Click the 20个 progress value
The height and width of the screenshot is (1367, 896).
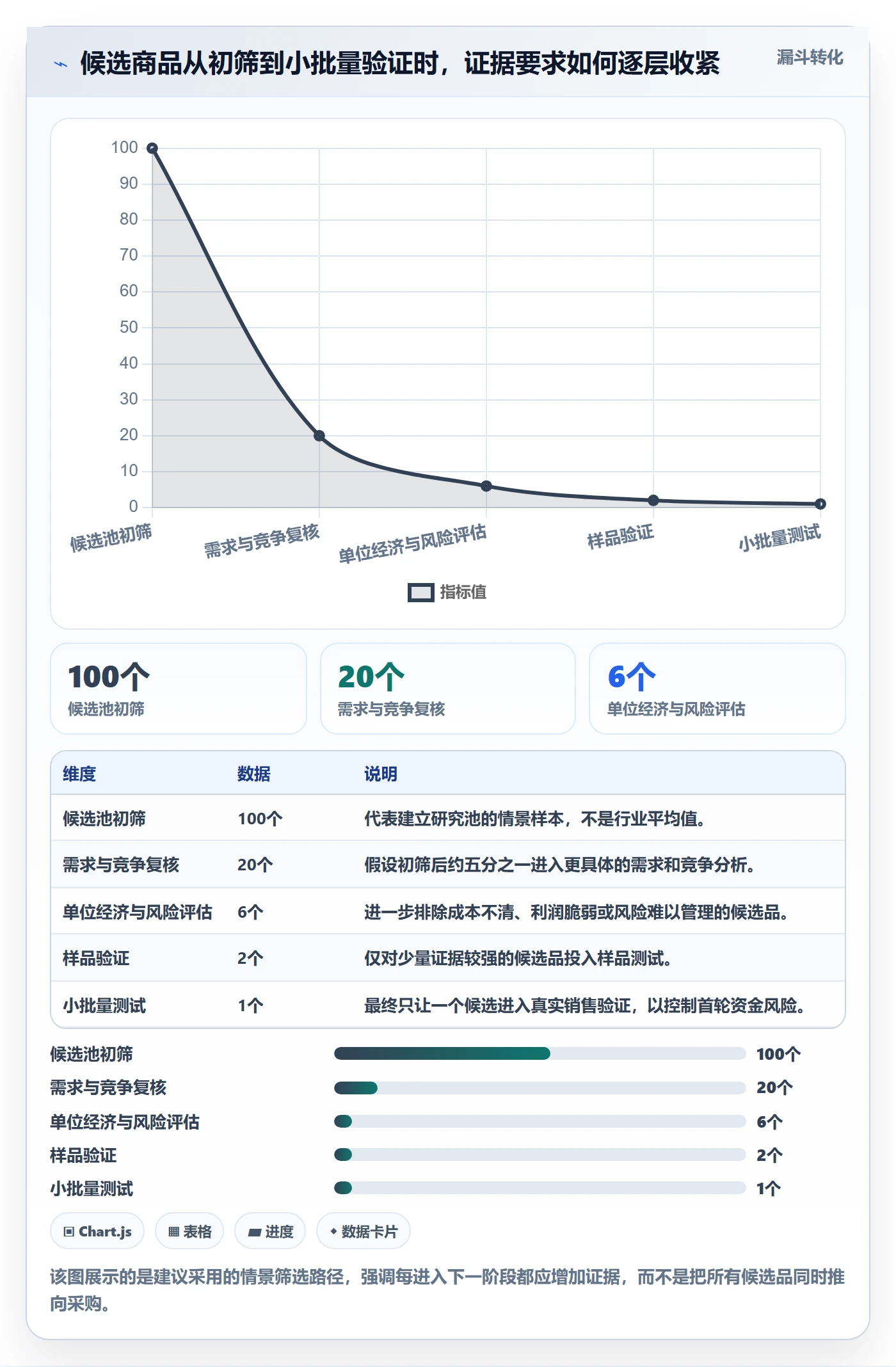(774, 1087)
